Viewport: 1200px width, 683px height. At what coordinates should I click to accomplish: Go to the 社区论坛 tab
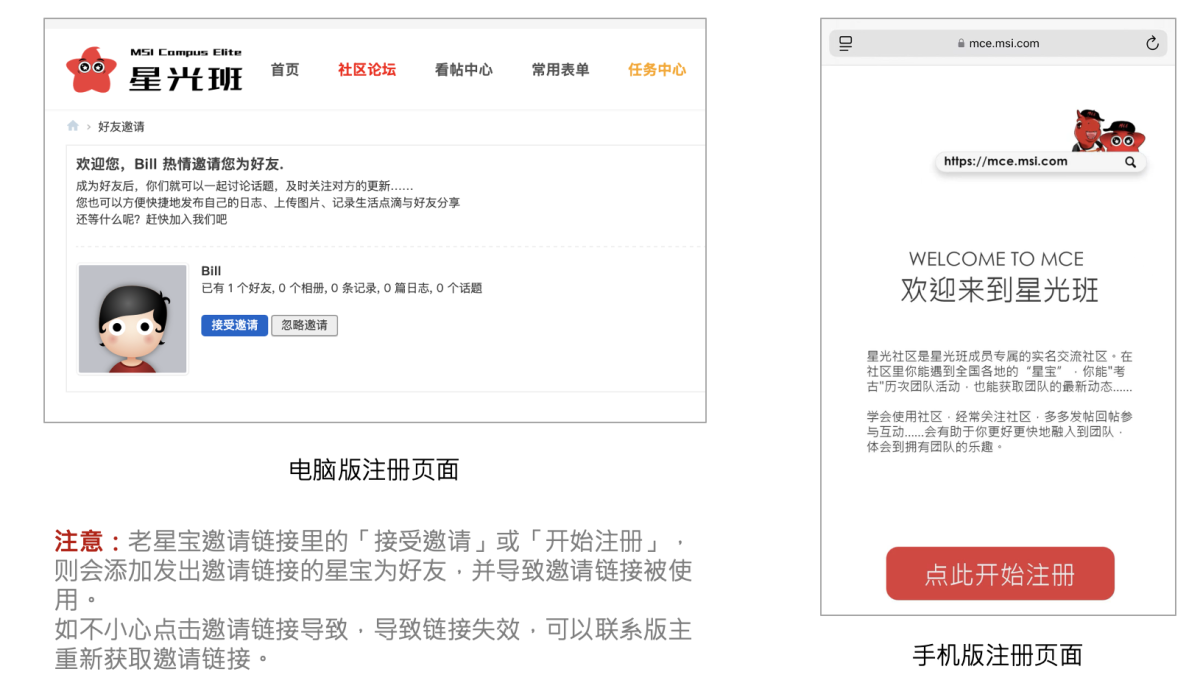pos(367,69)
